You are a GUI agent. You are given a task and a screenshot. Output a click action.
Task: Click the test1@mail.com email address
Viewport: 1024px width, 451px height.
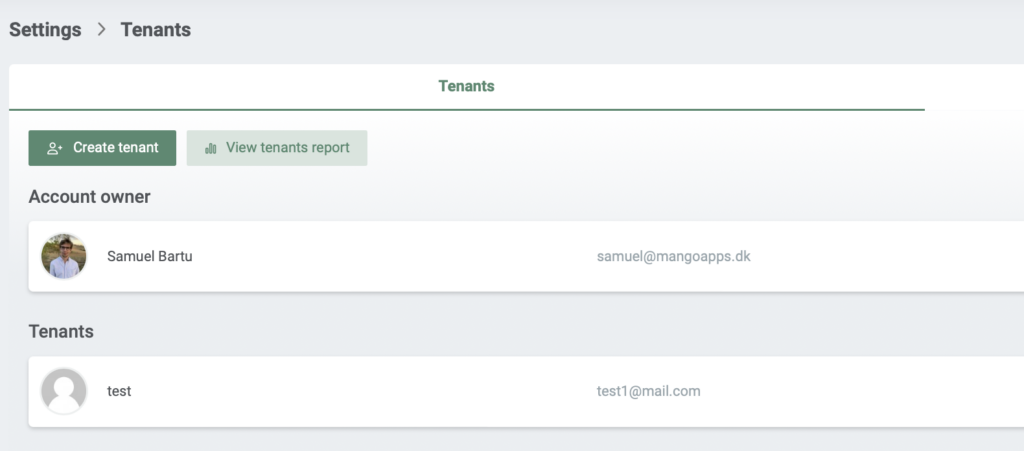click(648, 391)
